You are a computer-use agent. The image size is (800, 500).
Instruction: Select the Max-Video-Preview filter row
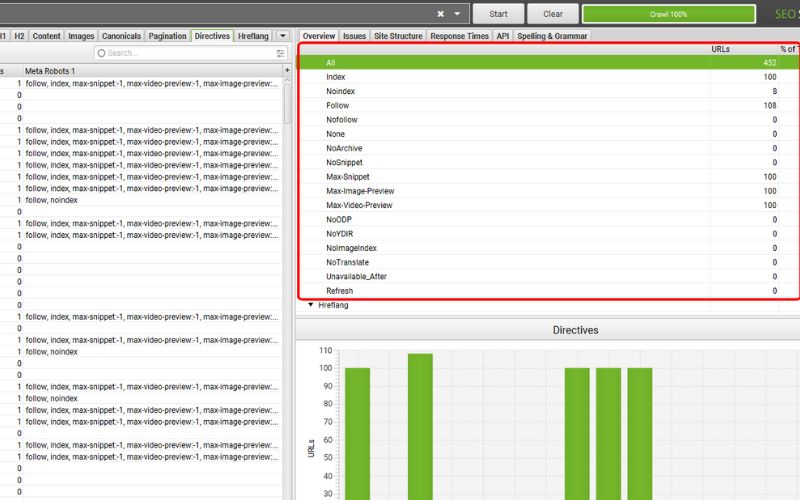(549, 206)
